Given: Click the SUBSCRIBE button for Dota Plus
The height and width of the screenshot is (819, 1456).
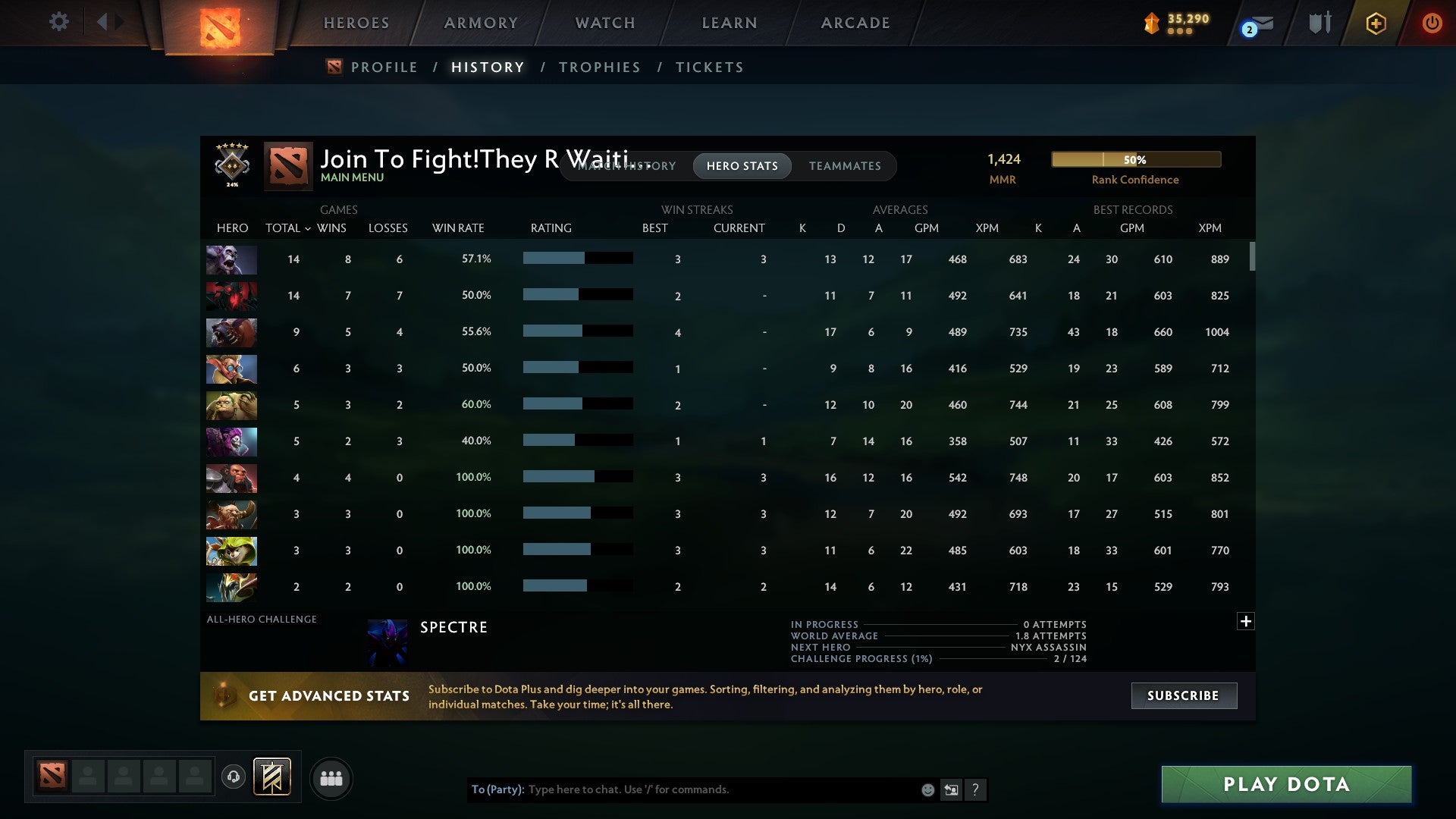Looking at the screenshot, I should pos(1183,695).
